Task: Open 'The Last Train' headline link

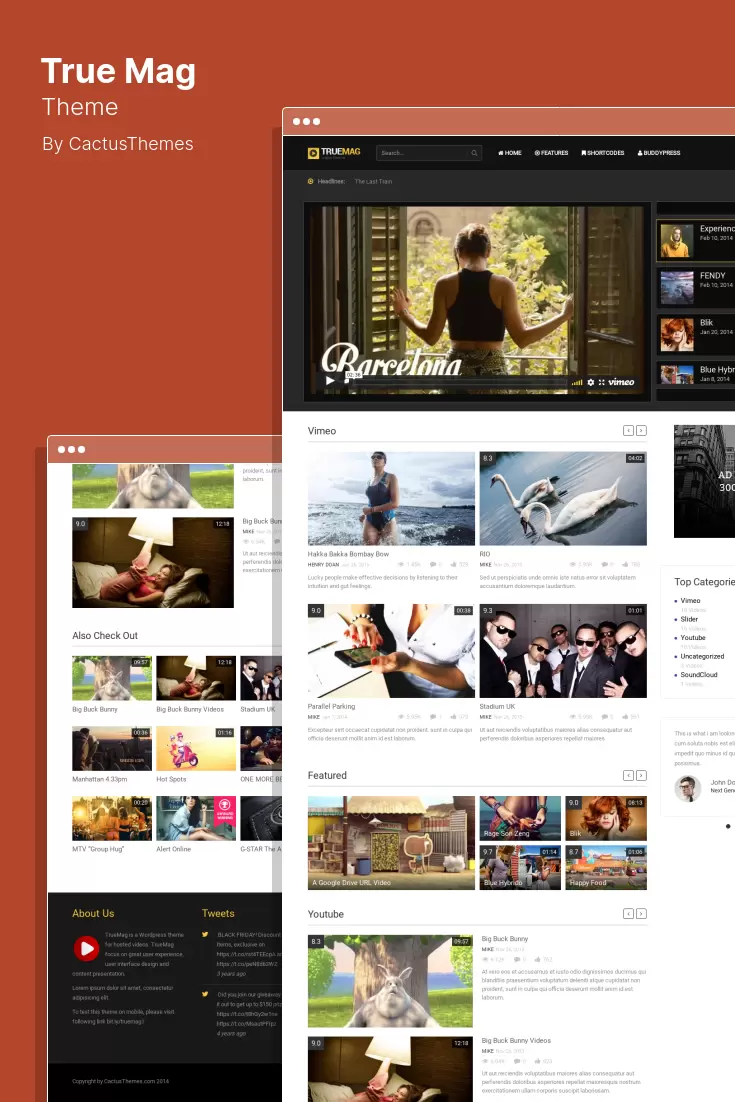Action: (x=373, y=181)
